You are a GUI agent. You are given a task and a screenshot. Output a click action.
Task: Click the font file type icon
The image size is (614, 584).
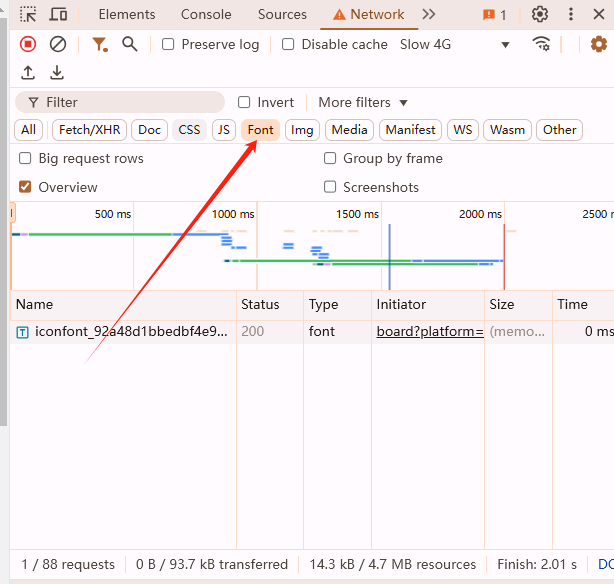coord(22,333)
